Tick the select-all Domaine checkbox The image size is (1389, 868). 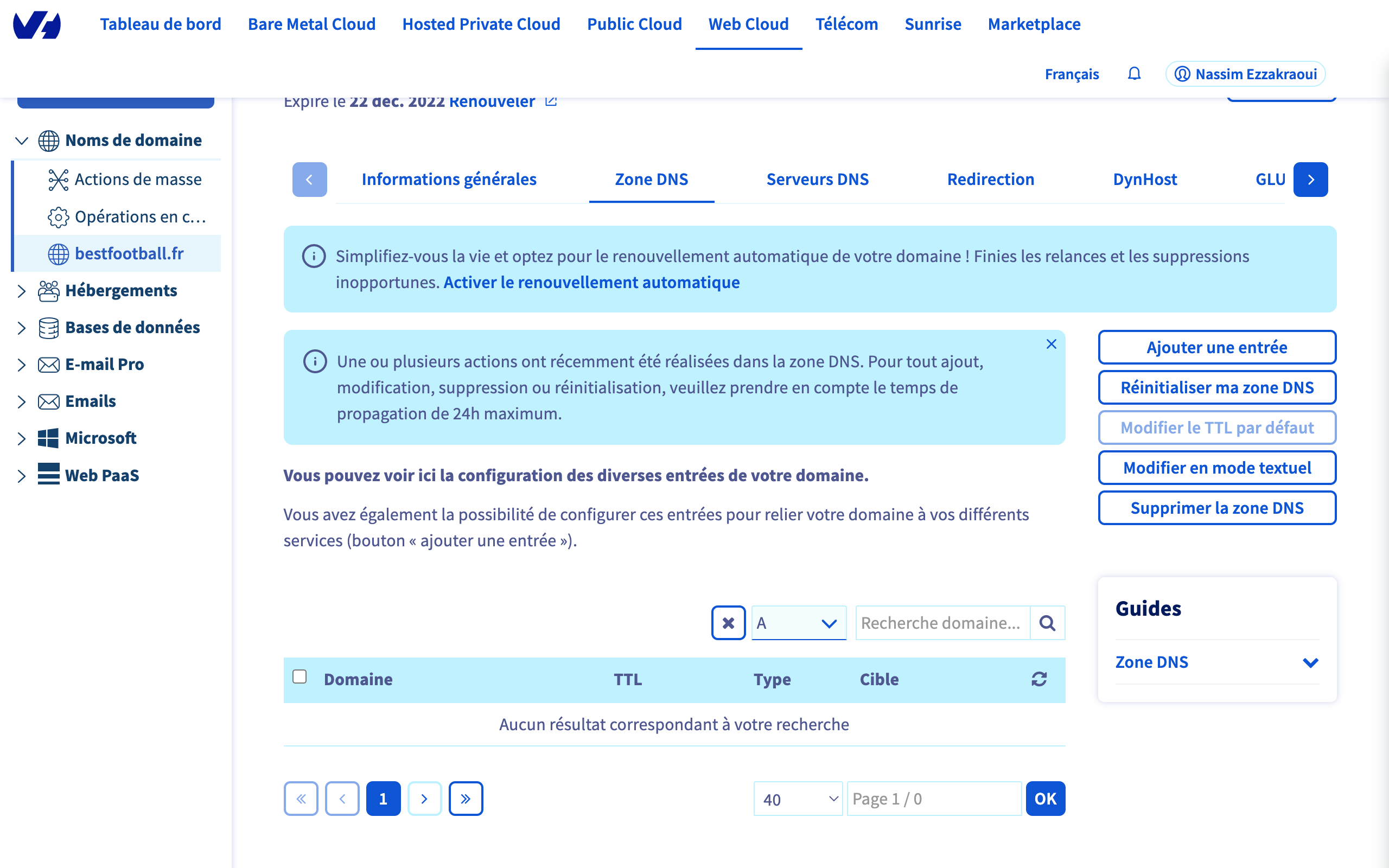point(300,677)
